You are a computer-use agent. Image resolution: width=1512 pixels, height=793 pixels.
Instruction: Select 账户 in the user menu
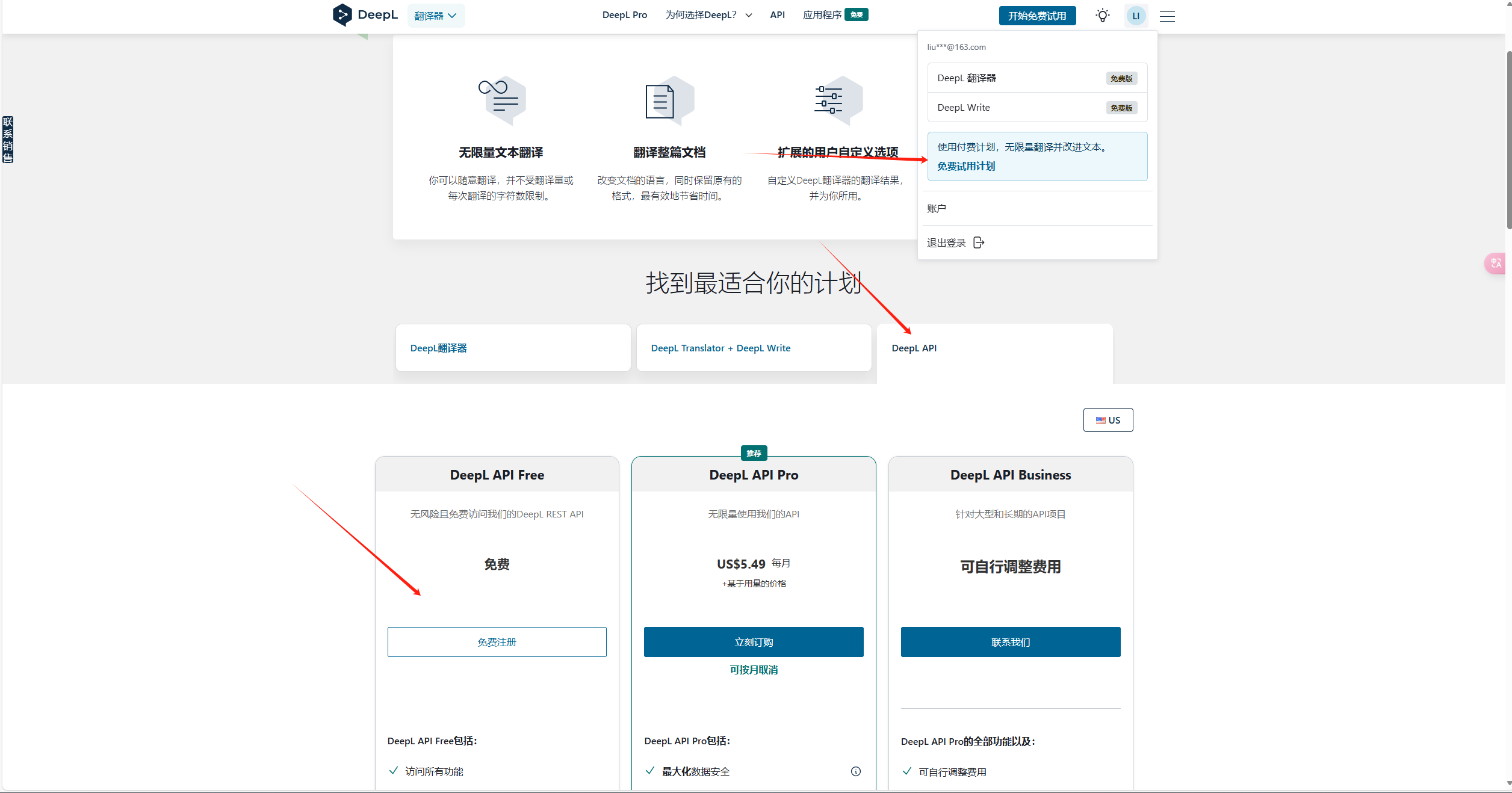pyautogui.click(x=937, y=208)
